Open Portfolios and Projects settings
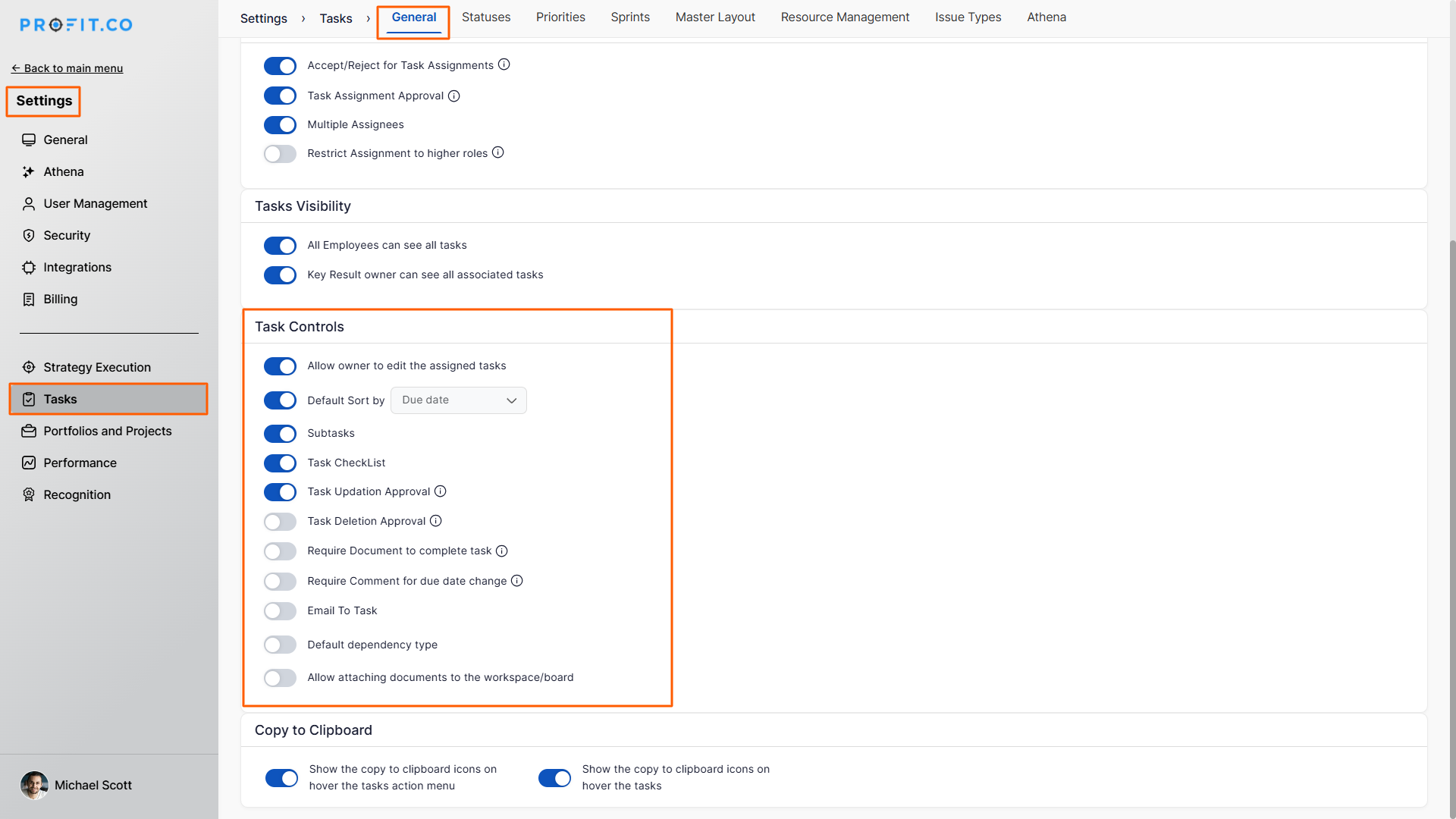The height and width of the screenshot is (819, 1456). [x=107, y=431]
